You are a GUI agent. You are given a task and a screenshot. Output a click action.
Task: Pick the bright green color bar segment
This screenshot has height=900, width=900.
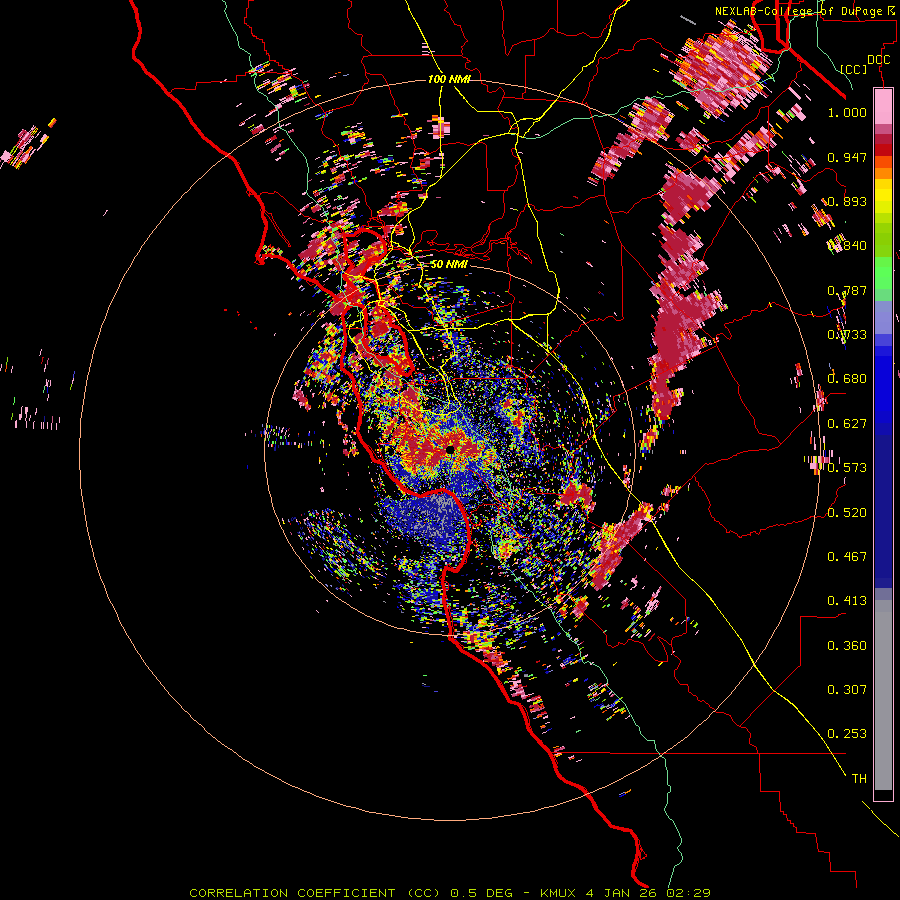(883, 273)
